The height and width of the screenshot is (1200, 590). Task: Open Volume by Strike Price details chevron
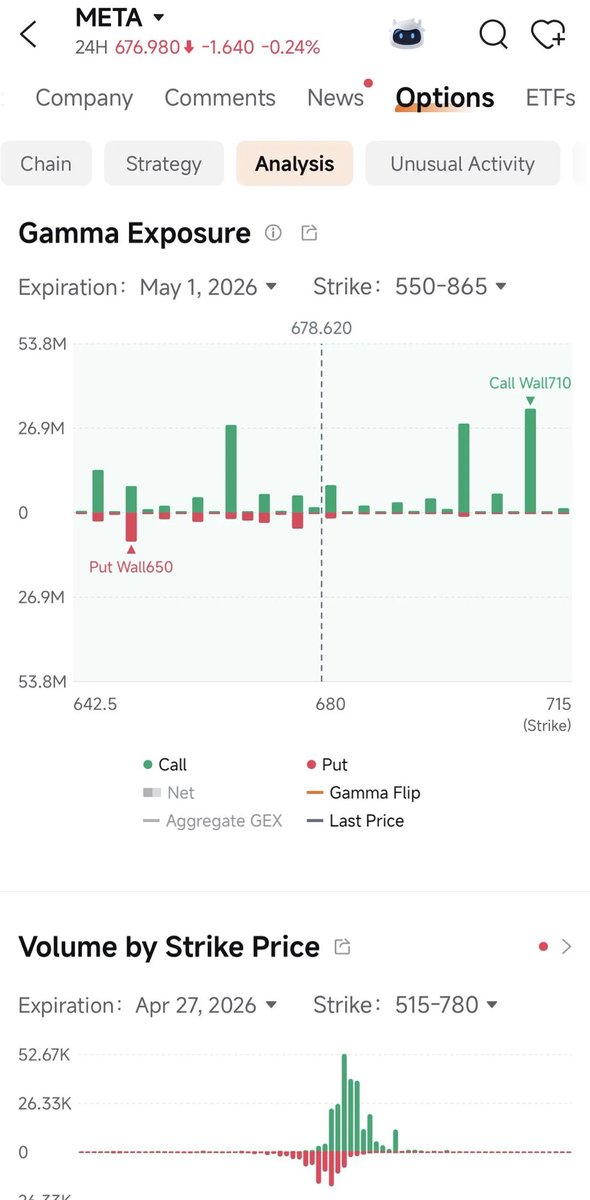coord(566,946)
